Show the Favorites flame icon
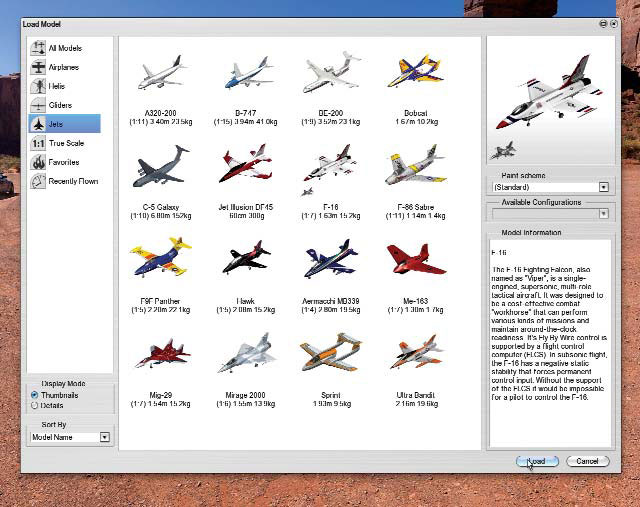The height and width of the screenshot is (507, 640). click(38, 162)
